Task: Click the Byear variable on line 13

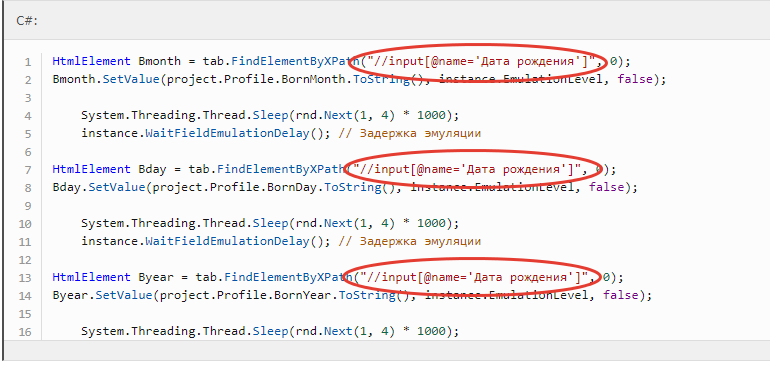Action: [x=156, y=277]
